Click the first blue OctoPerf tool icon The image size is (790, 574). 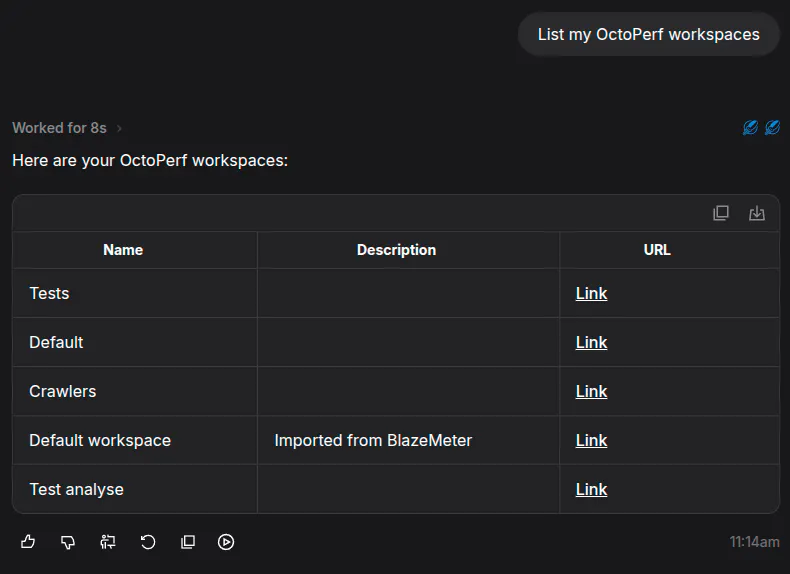click(x=750, y=127)
